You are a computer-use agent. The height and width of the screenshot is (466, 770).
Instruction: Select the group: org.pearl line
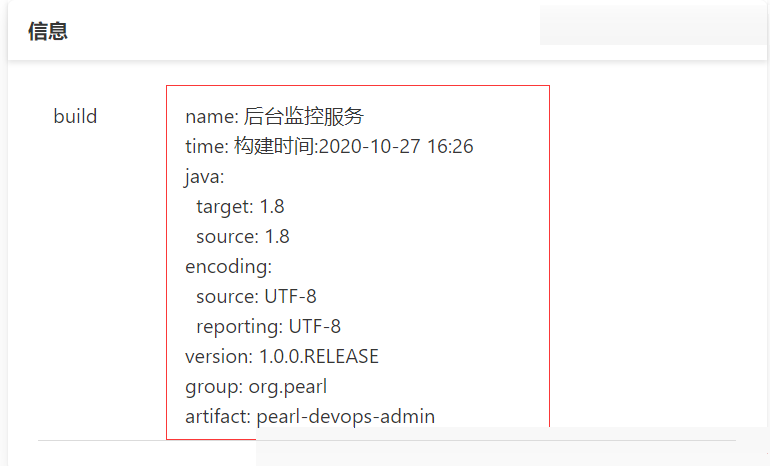(256, 387)
